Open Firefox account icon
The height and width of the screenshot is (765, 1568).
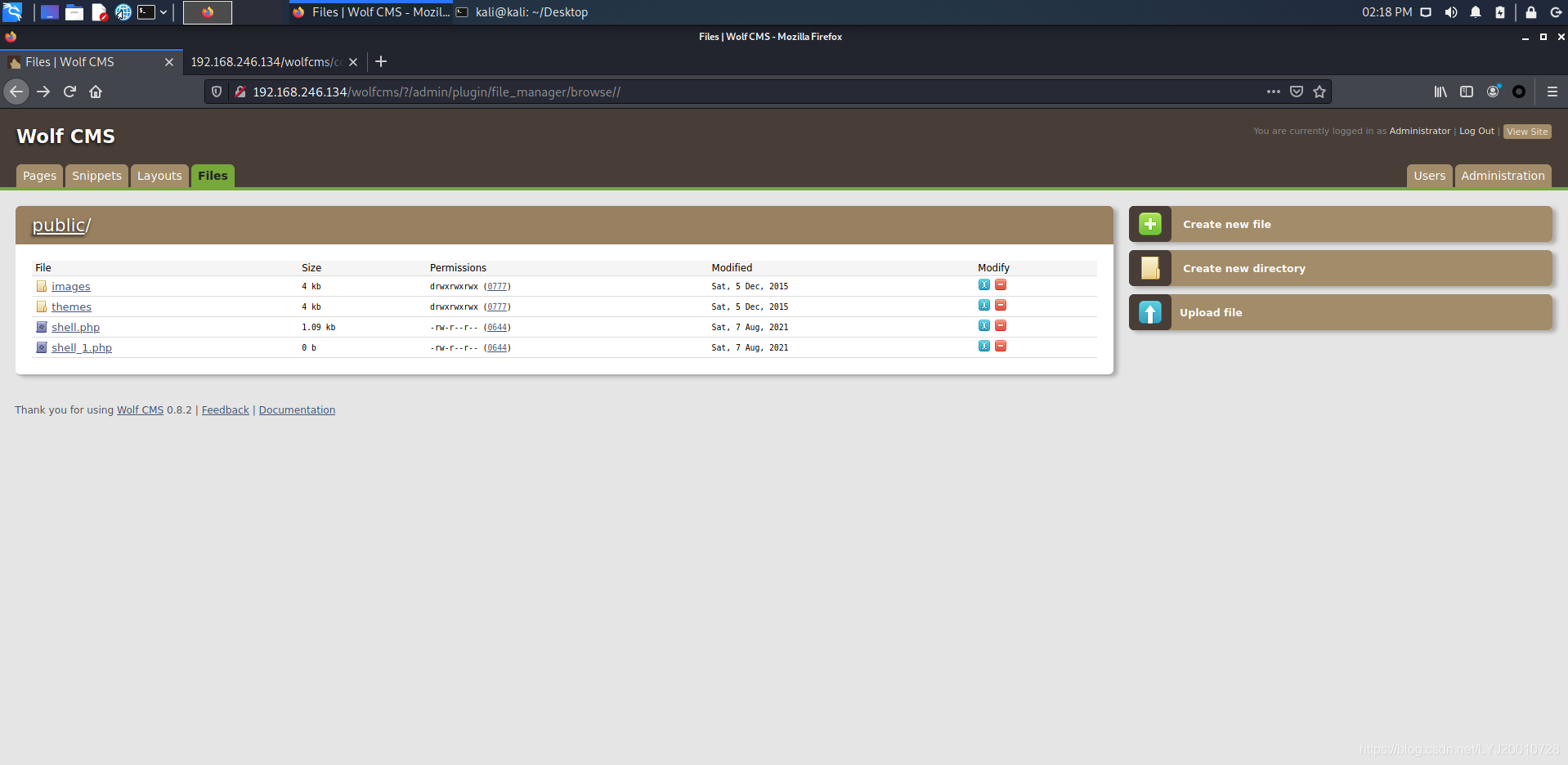point(1493,92)
